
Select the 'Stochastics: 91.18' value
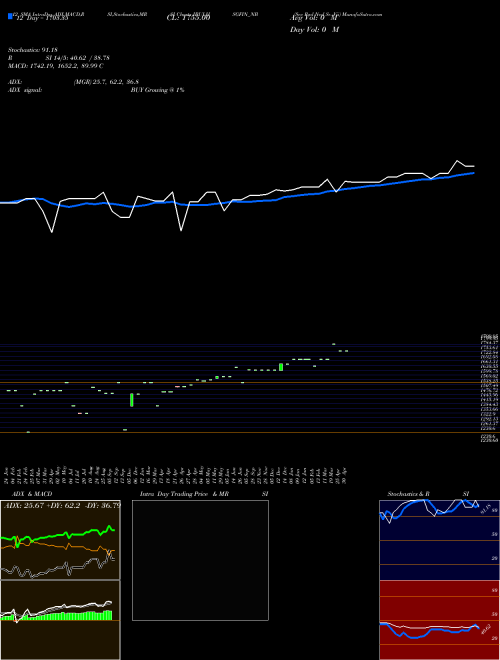33,50
